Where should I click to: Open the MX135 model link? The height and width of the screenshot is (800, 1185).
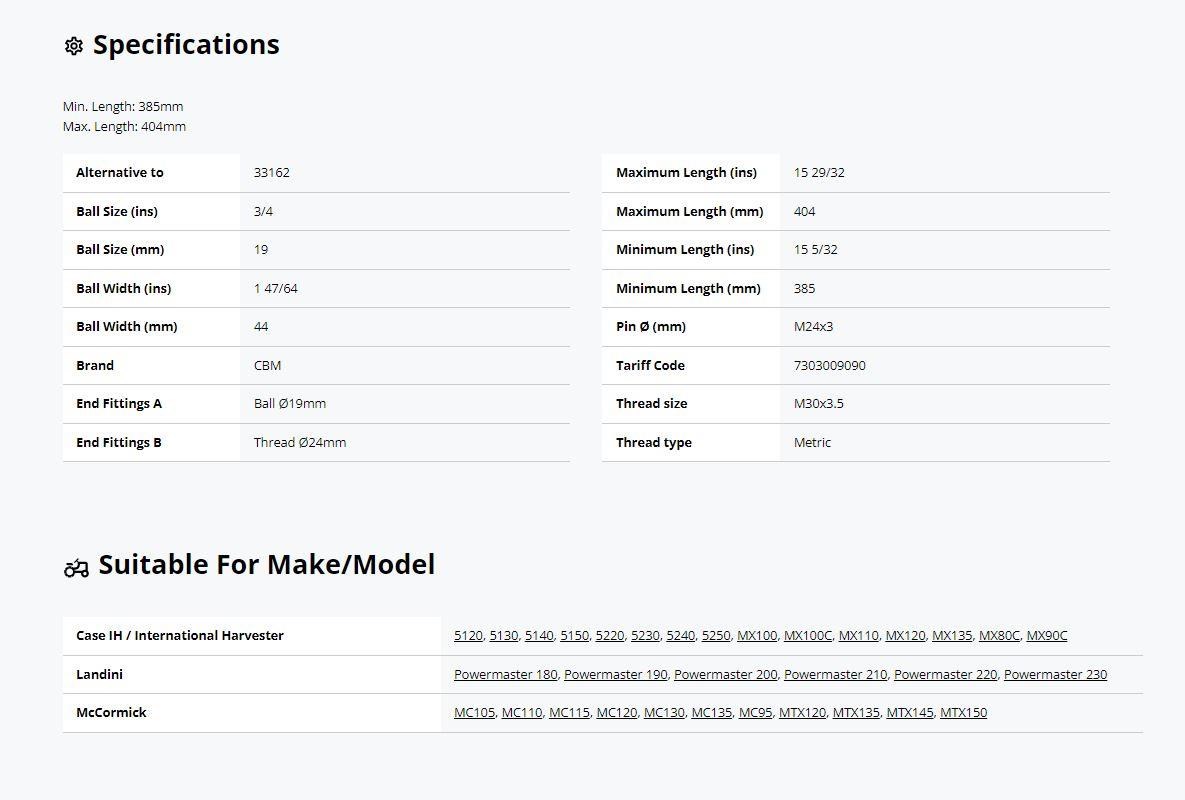tap(952, 635)
